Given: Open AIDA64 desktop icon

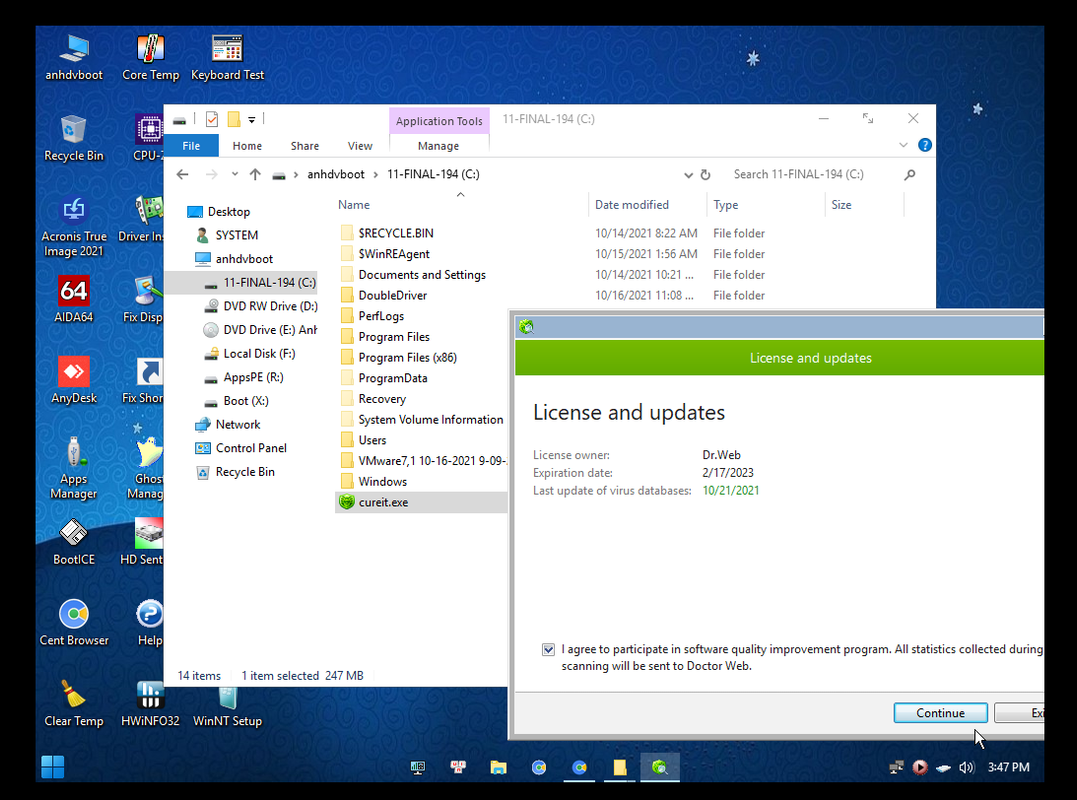Looking at the screenshot, I should coord(73,300).
